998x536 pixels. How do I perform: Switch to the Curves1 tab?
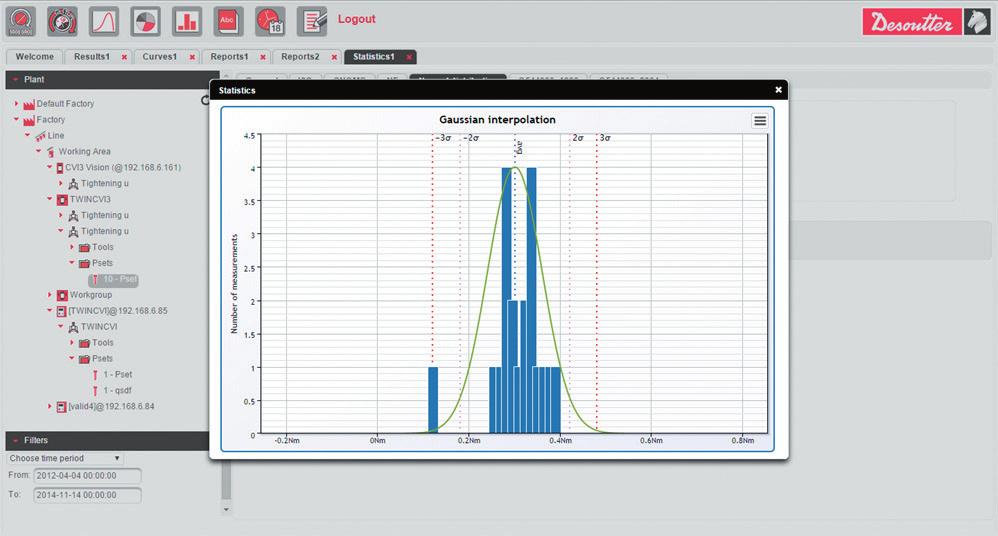160,57
